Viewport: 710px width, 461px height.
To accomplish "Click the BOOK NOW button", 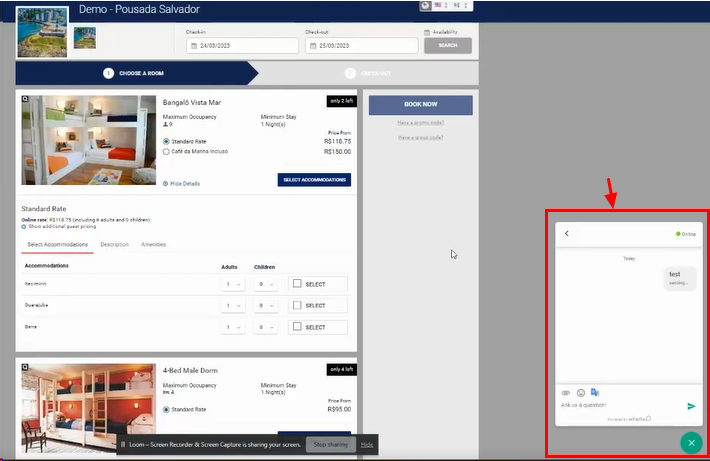I will coord(420,104).
